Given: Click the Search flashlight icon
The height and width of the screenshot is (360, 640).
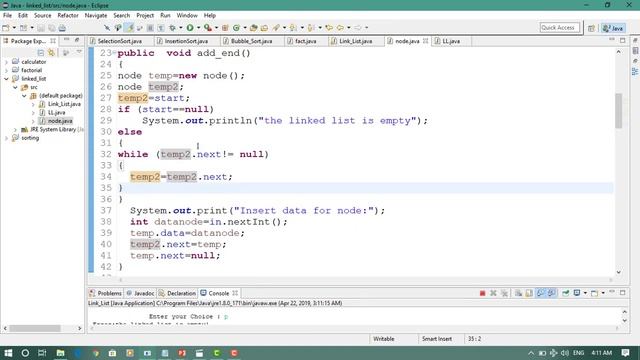Looking at the screenshot, I should point(276,28).
